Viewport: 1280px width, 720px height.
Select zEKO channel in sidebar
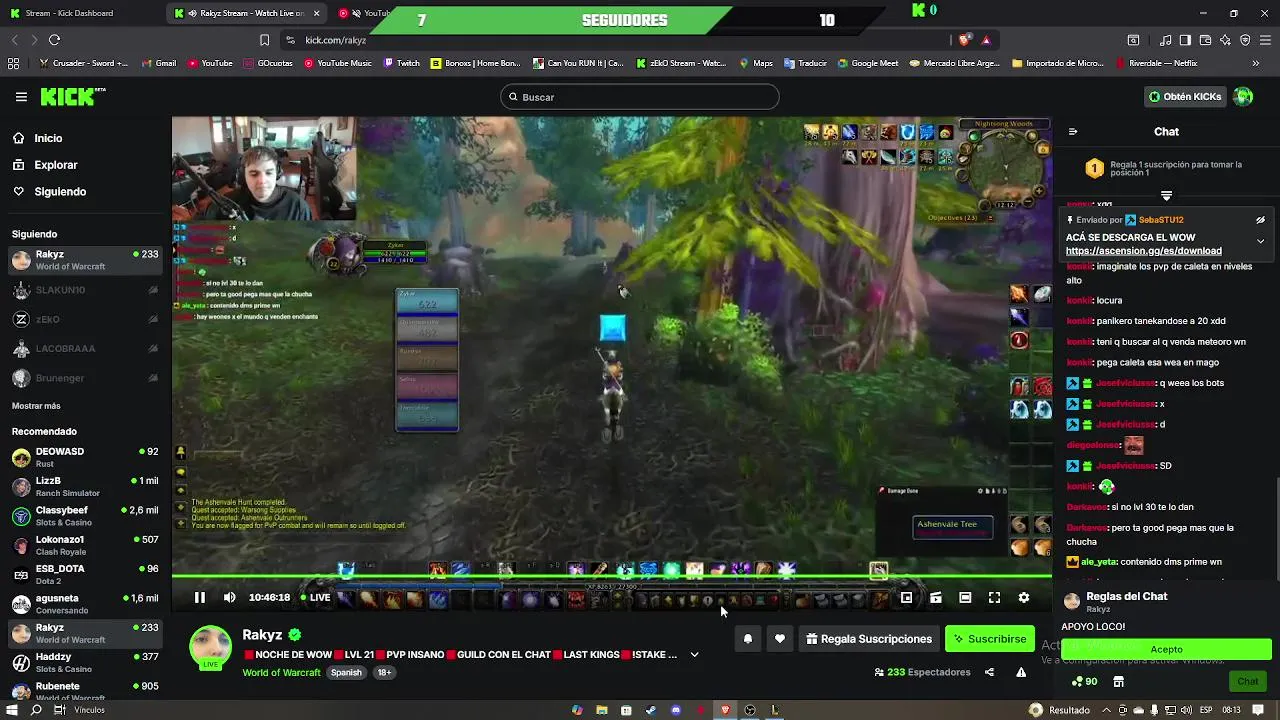(x=85, y=319)
